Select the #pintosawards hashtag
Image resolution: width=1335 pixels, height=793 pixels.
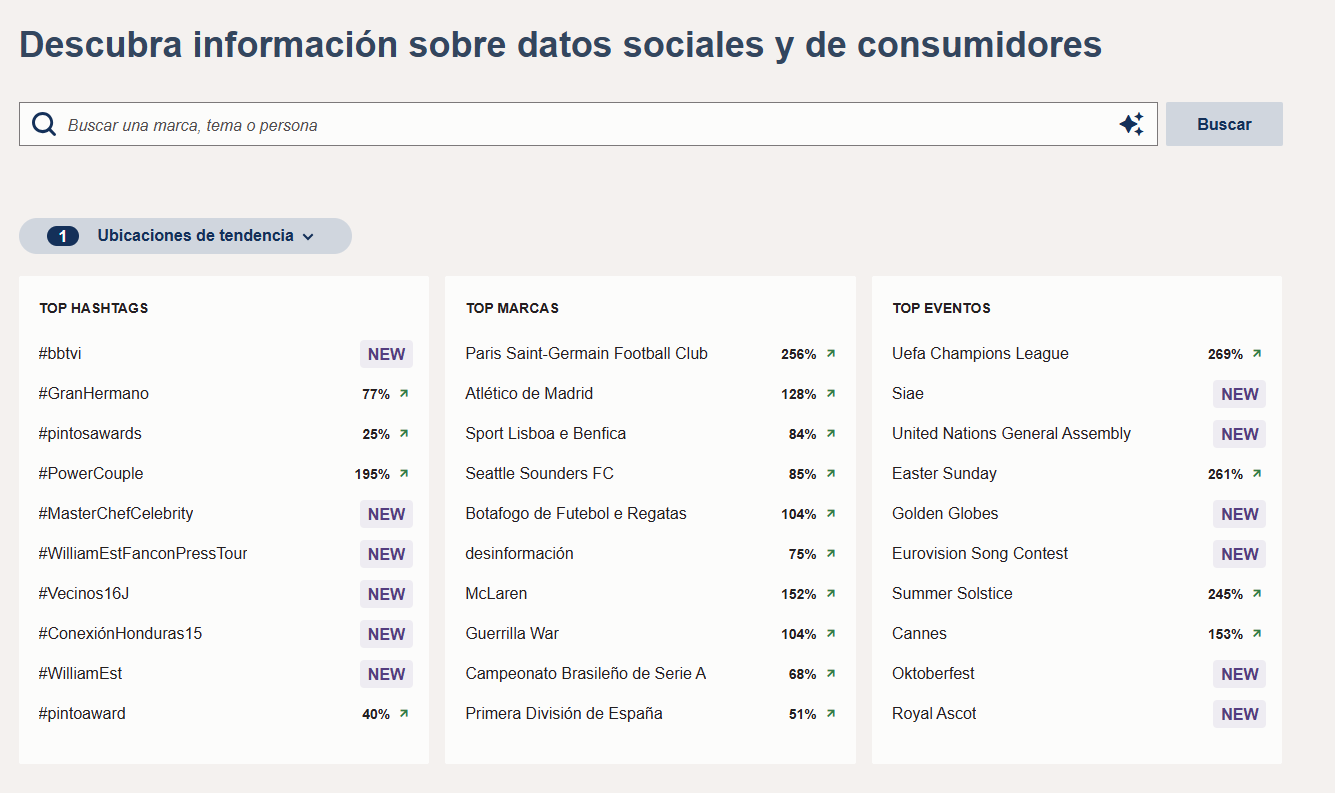coord(90,434)
